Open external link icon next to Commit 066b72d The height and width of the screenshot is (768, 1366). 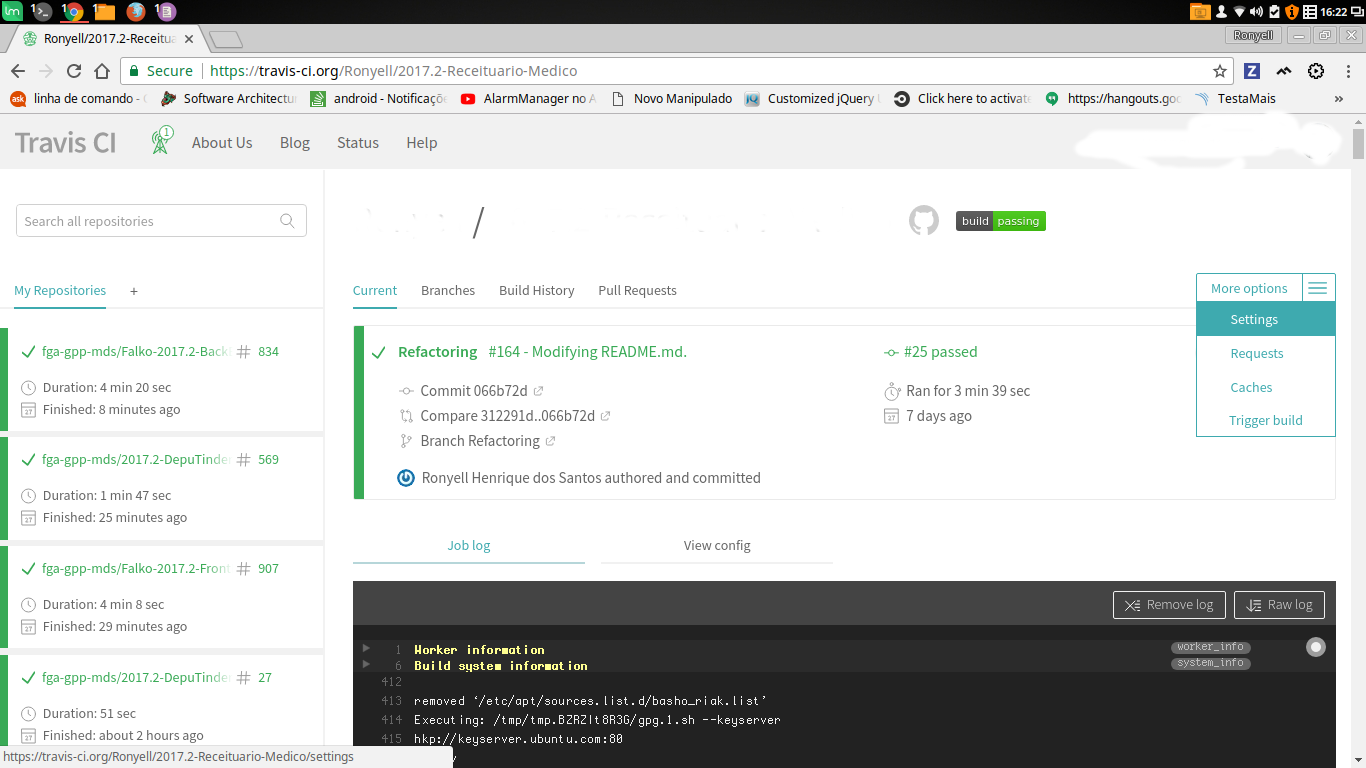point(538,391)
